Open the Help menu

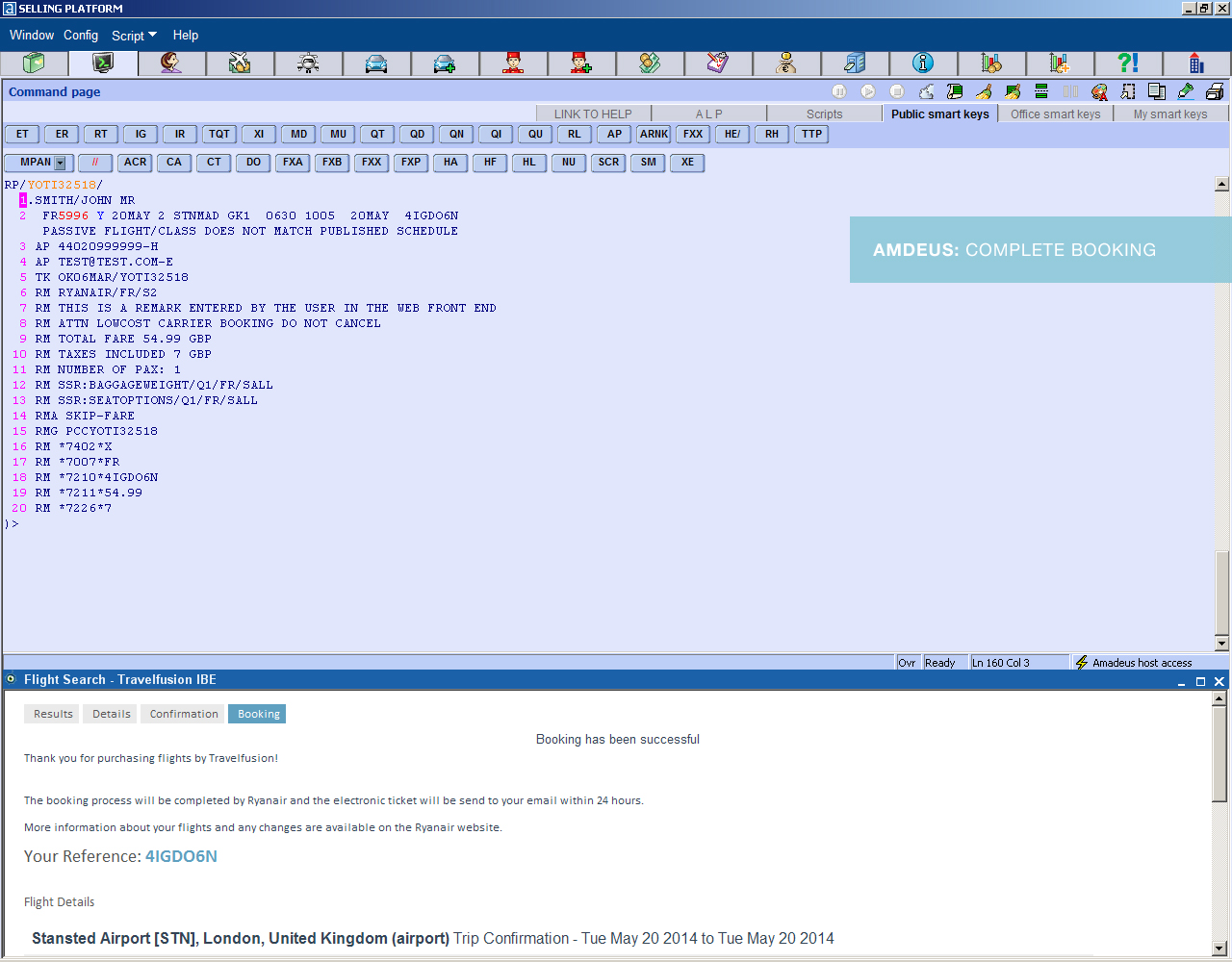point(186,35)
